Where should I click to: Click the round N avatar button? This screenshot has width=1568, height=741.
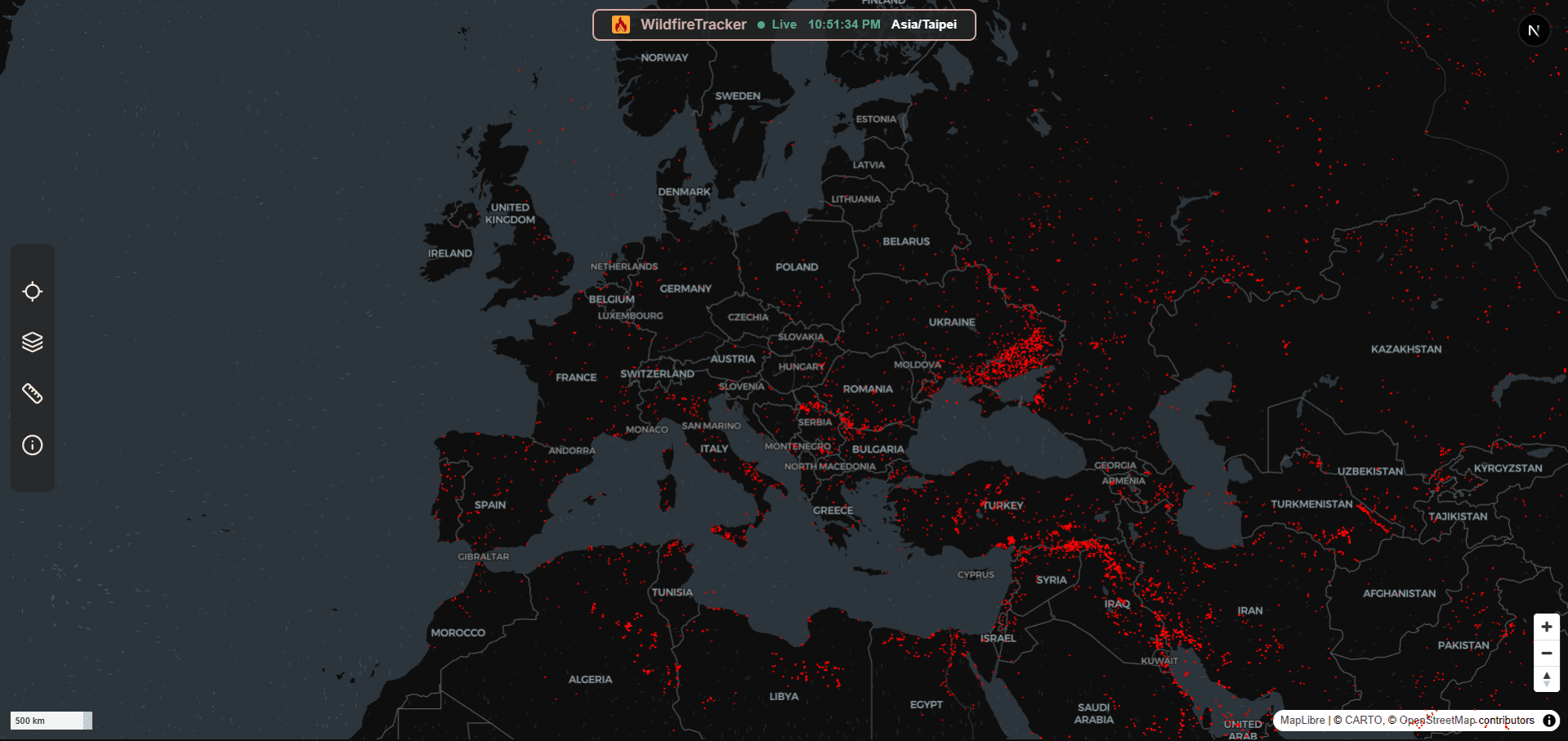(1534, 31)
